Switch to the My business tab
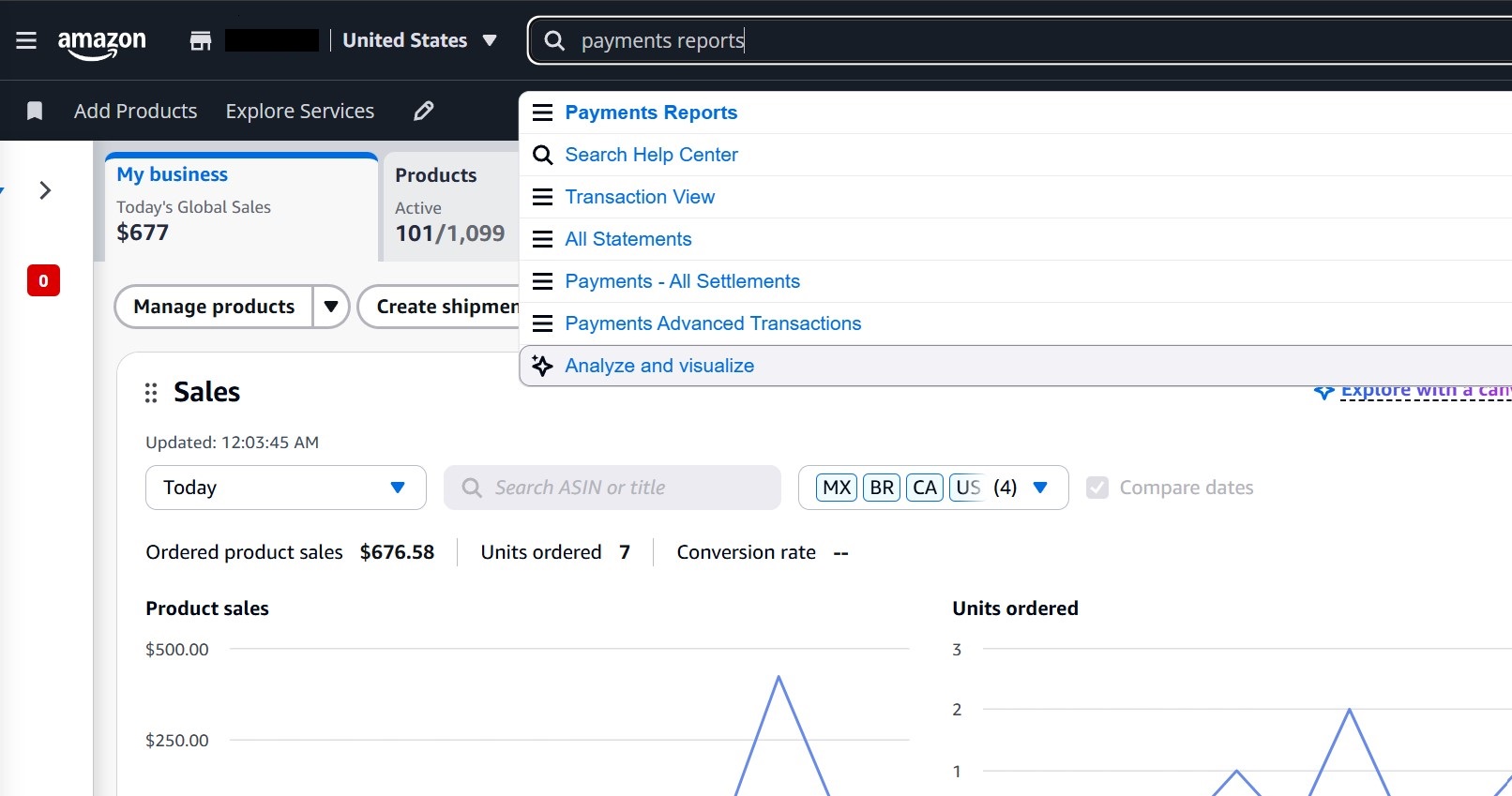 pyautogui.click(x=241, y=206)
